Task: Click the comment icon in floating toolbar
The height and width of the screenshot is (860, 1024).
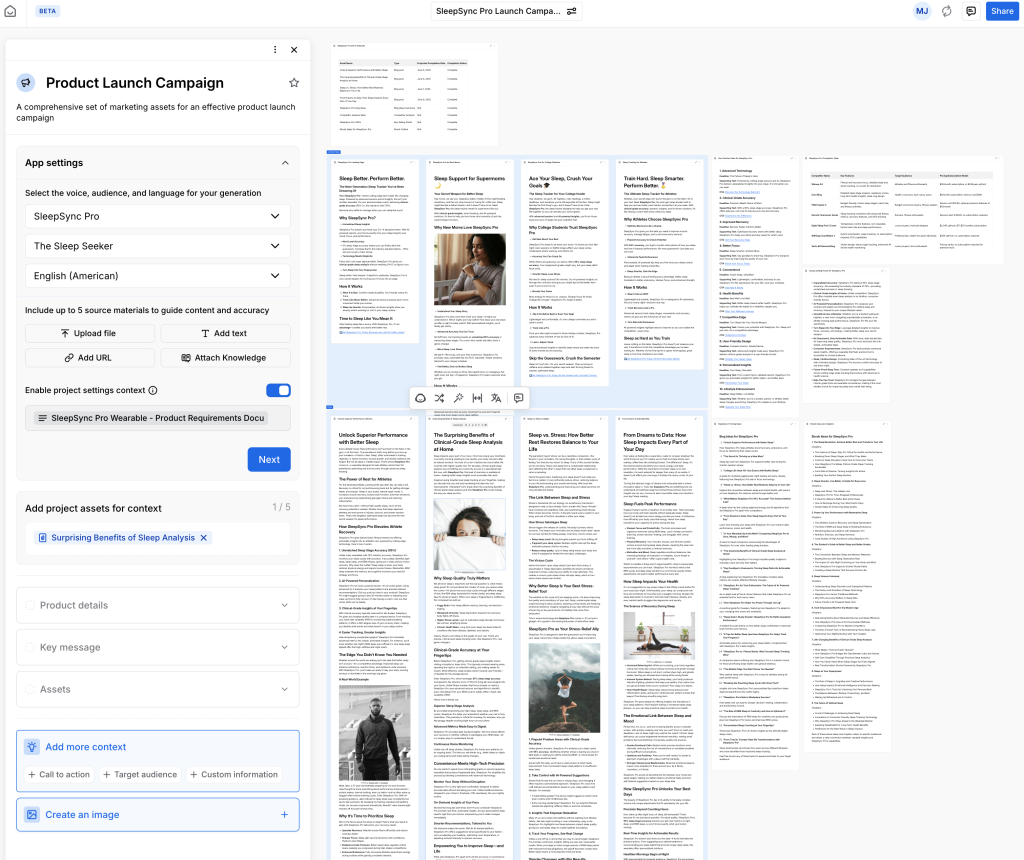Action: (x=518, y=398)
